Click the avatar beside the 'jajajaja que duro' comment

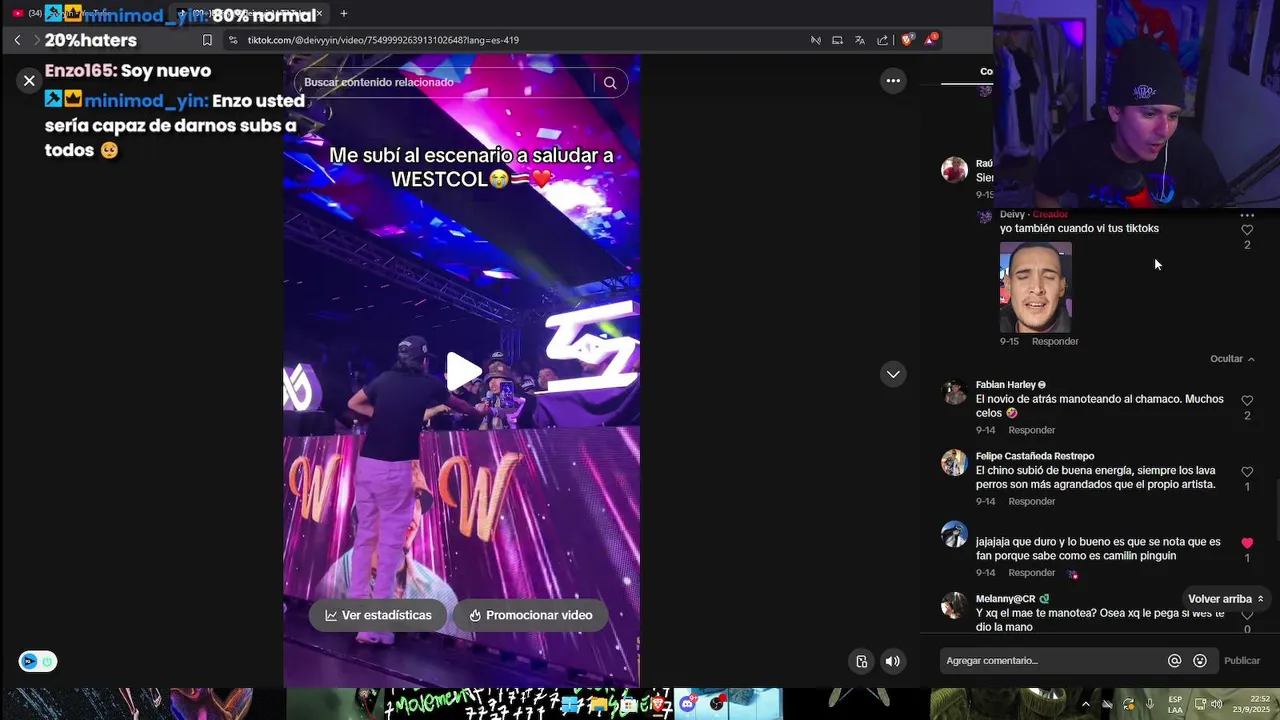[x=954, y=534]
